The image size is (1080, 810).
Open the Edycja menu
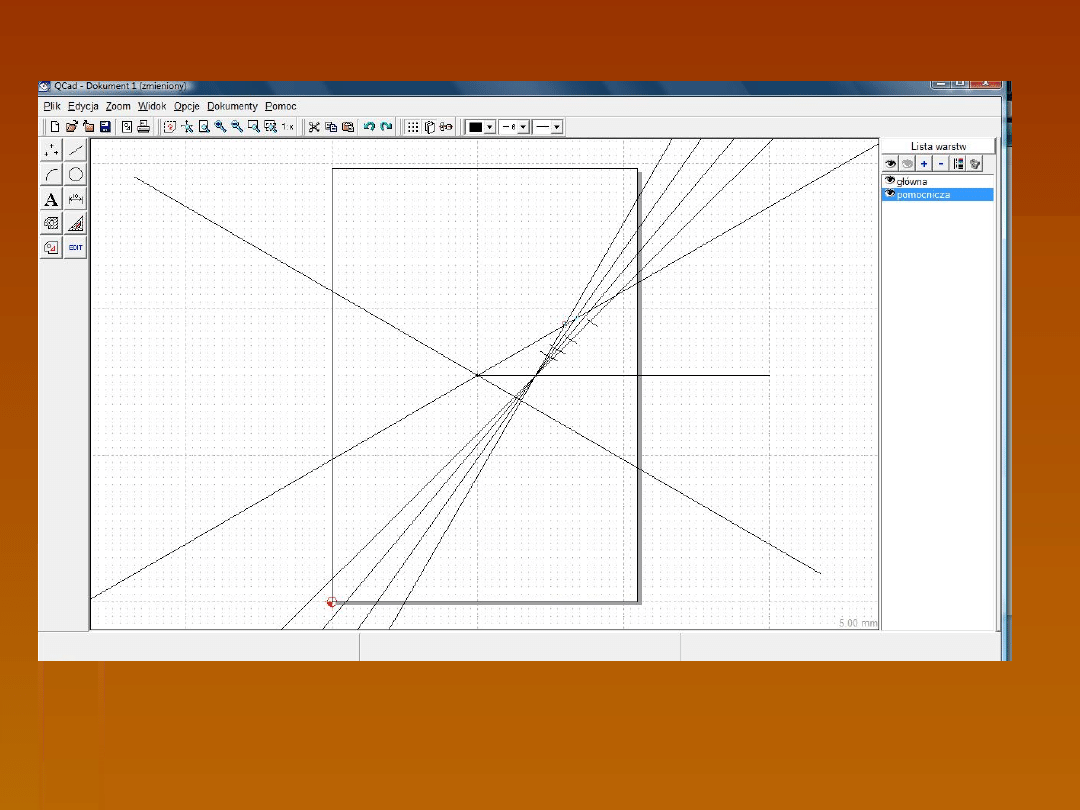[82, 106]
